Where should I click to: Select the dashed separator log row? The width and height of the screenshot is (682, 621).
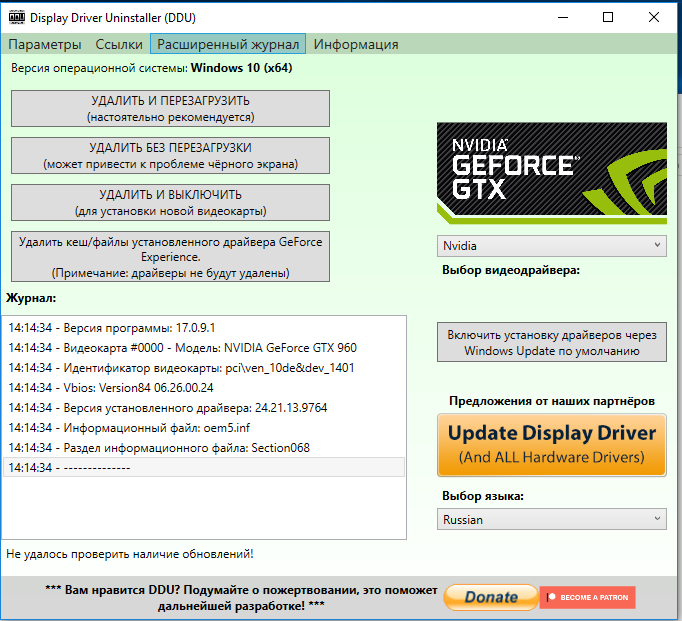click(x=204, y=467)
